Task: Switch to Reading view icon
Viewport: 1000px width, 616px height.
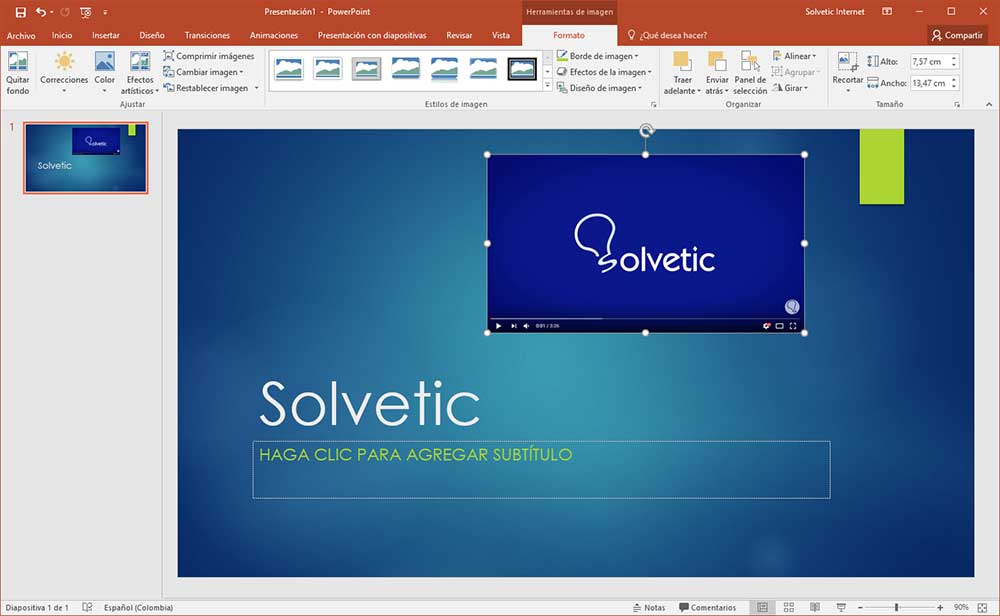Action: [x=814, y=608]
